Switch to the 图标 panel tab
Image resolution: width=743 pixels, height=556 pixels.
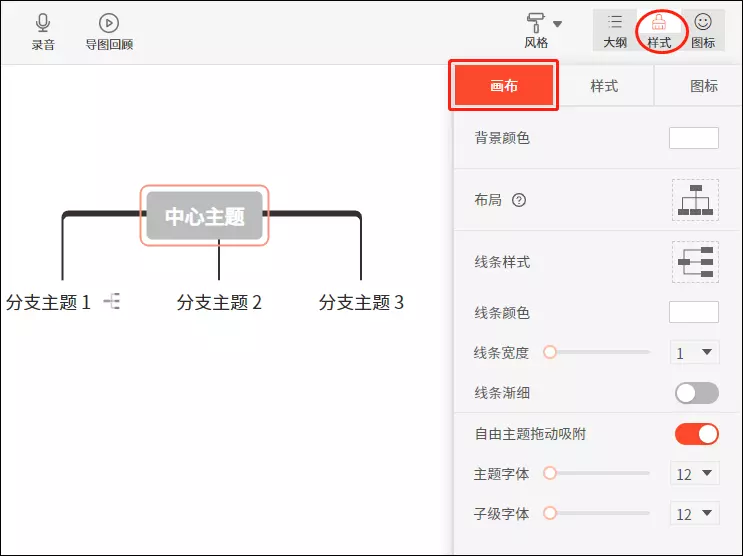pyautogui.click(x=704, y=86)
